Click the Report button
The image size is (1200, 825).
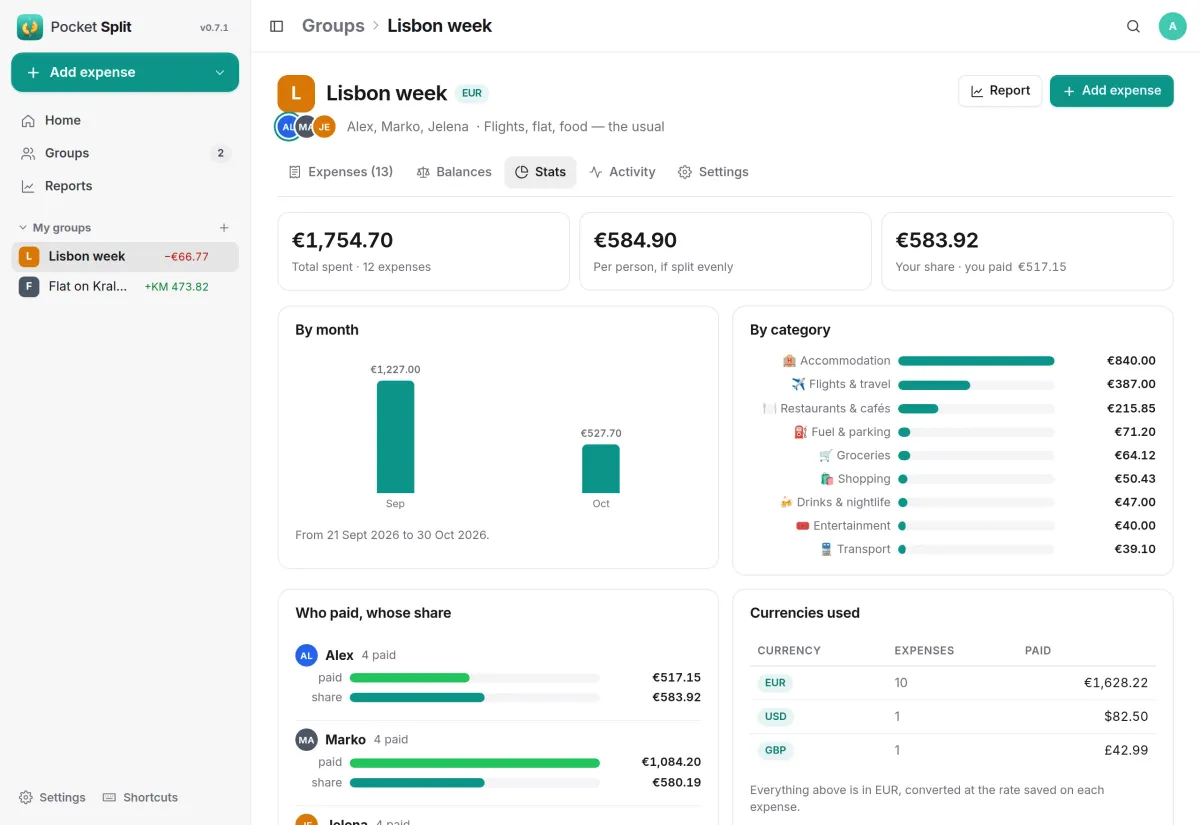1000,90
